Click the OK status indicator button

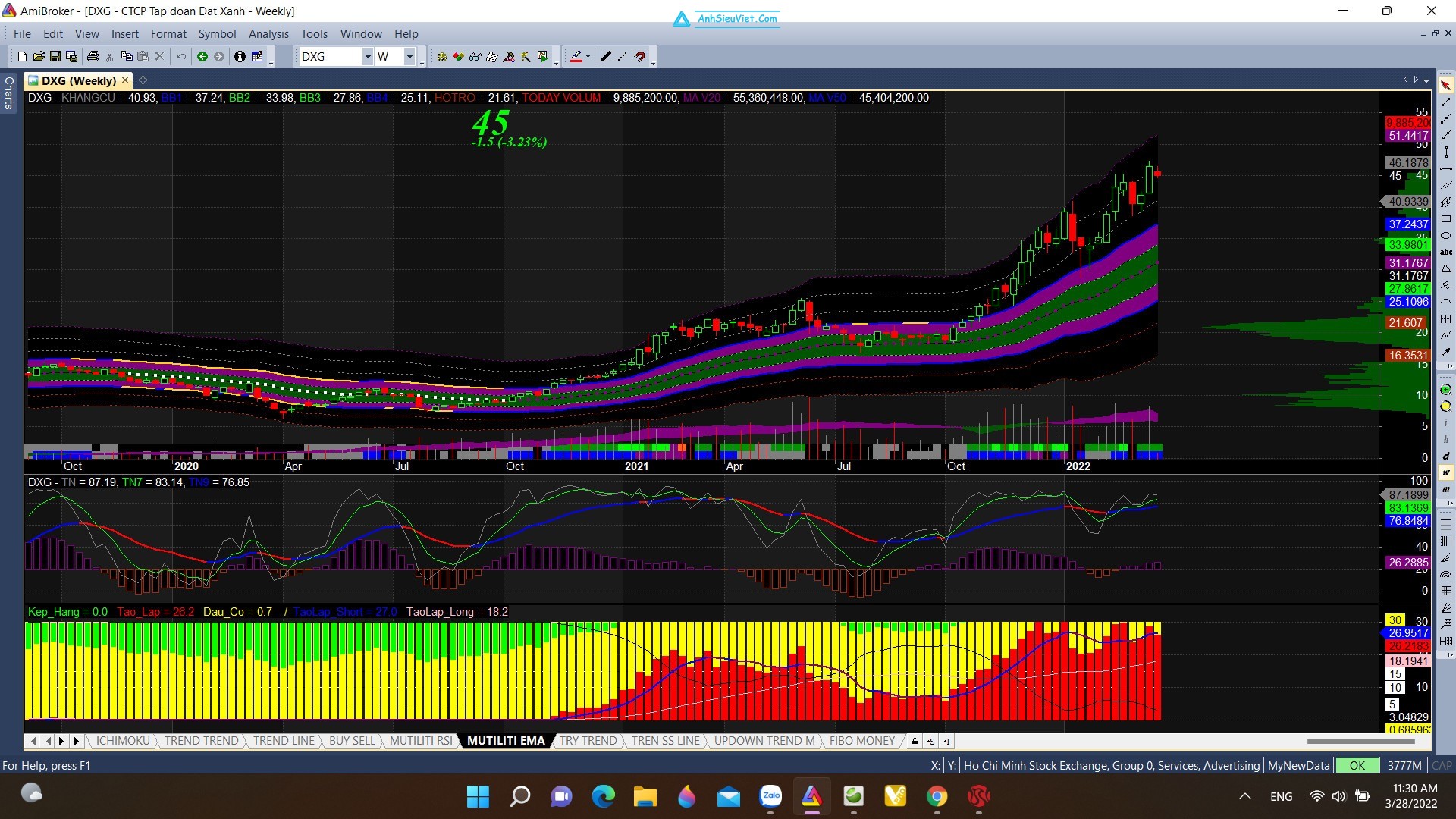pos(1357,765)
